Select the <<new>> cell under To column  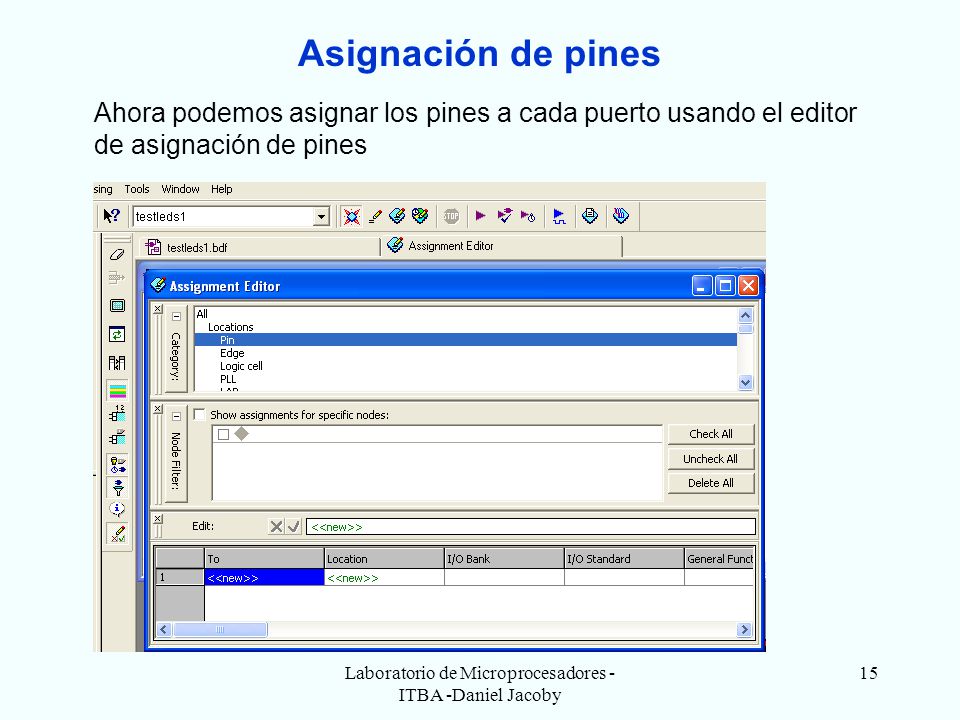(x=264, y=577)
